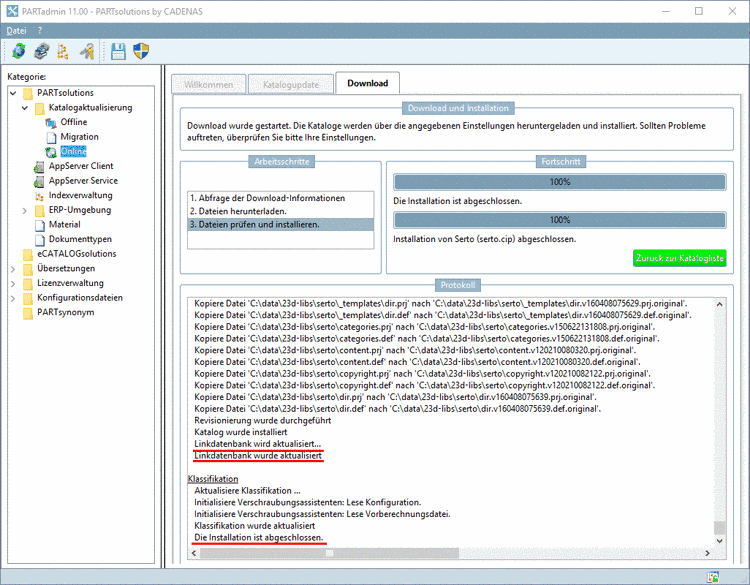Screen dimensions: 750x585
Task: Click the Offline item icon
Action: [x=51, y=122]
